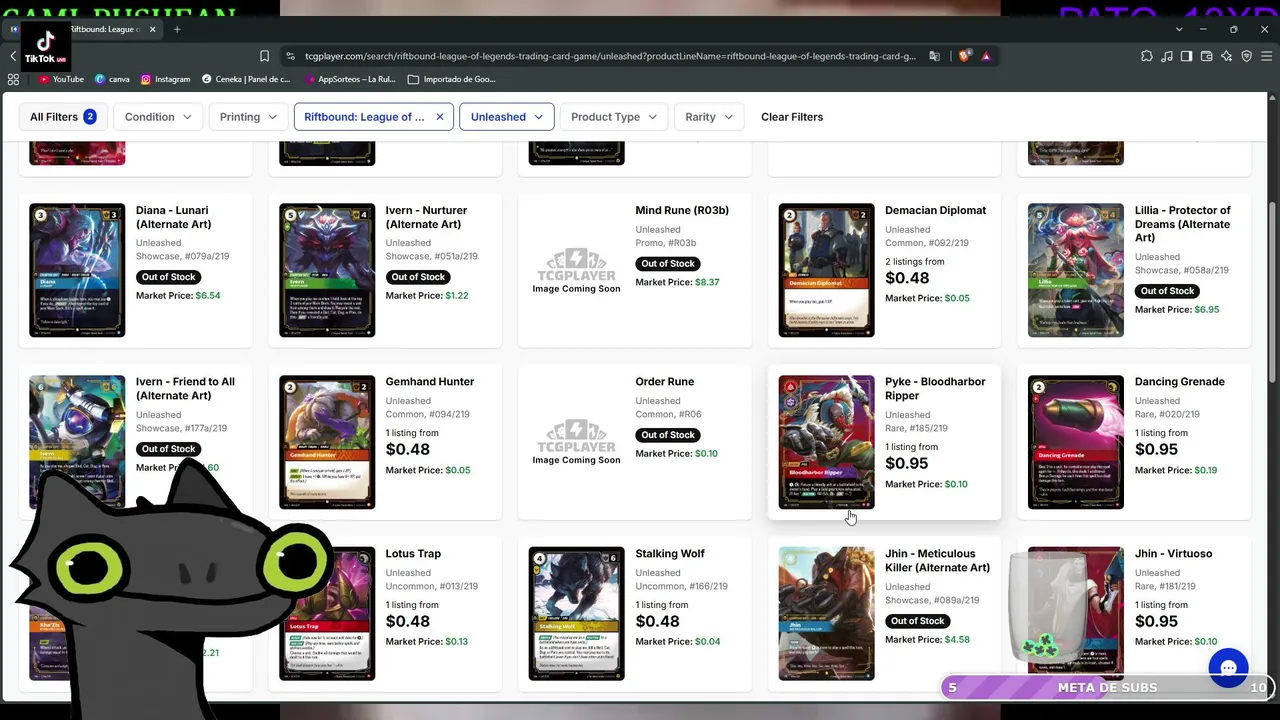
Task: Open the Ceneka Panel bookmark
Action: click(246, 79)
